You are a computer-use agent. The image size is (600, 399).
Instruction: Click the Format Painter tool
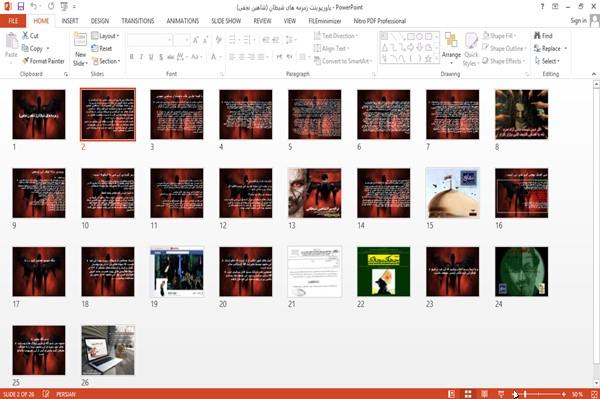coord(43,61)
